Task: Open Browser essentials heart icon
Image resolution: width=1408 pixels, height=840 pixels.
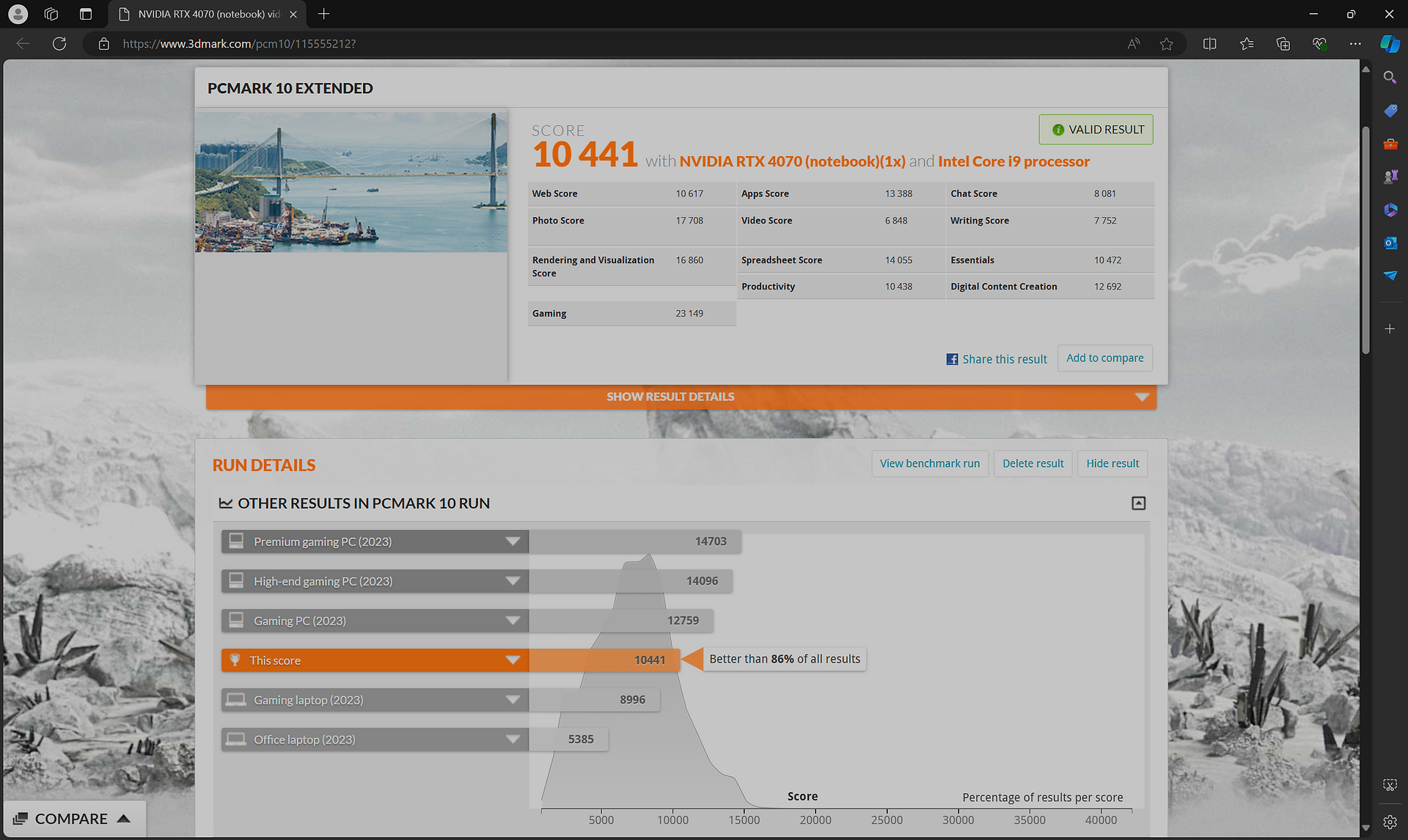Action: point(1319,44)
